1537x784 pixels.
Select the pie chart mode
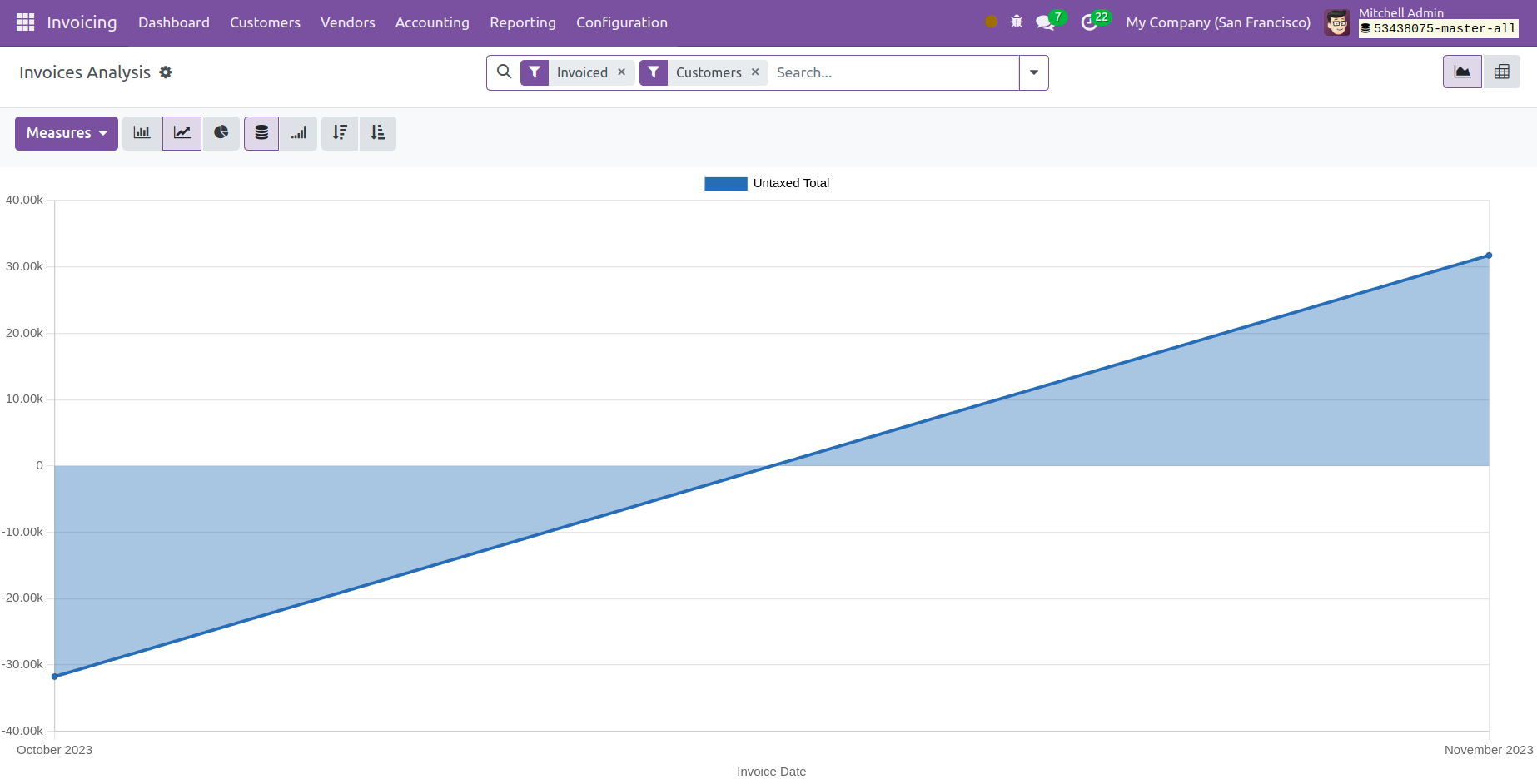(x=221, y=133)
